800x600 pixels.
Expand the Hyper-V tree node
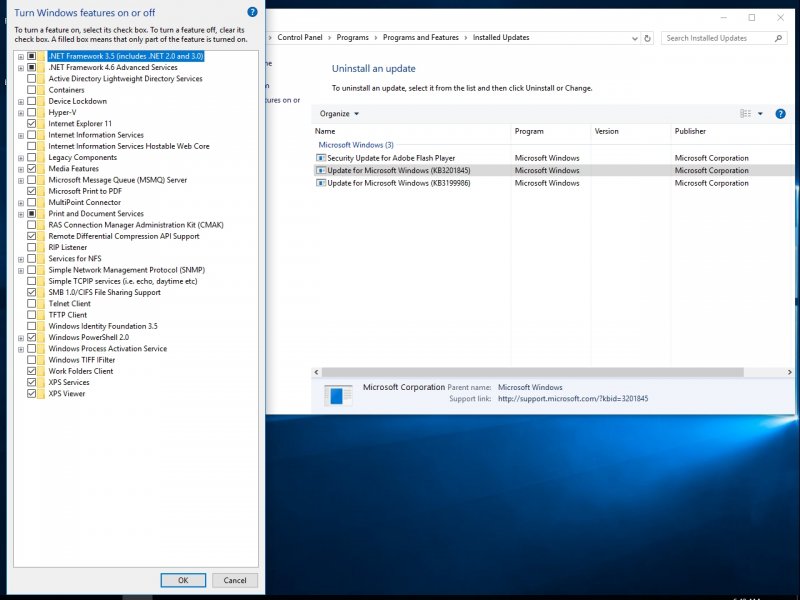(21, 113)
